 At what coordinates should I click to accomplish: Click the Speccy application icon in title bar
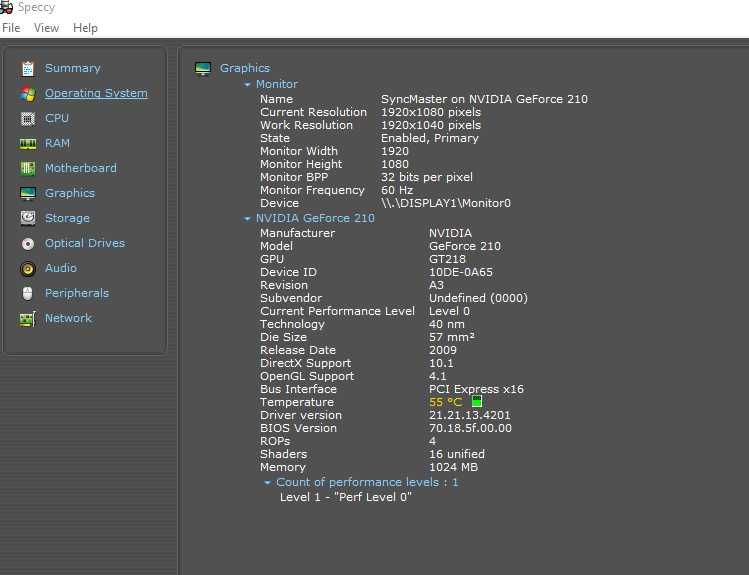point(6,7)
